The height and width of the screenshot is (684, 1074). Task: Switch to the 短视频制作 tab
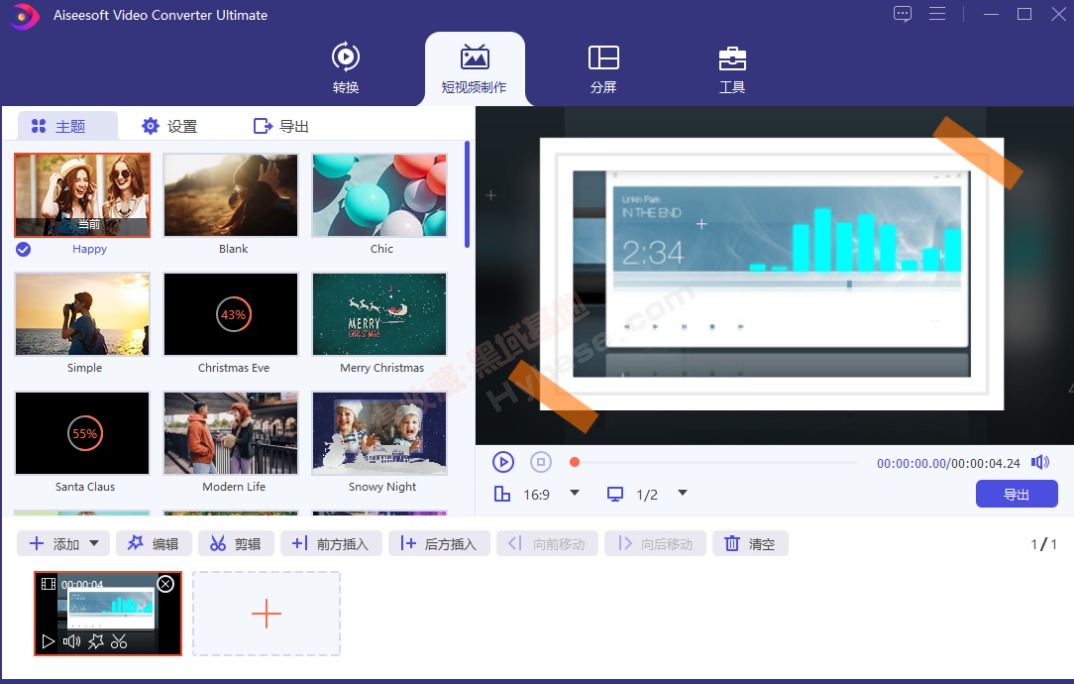pos(474,68)
